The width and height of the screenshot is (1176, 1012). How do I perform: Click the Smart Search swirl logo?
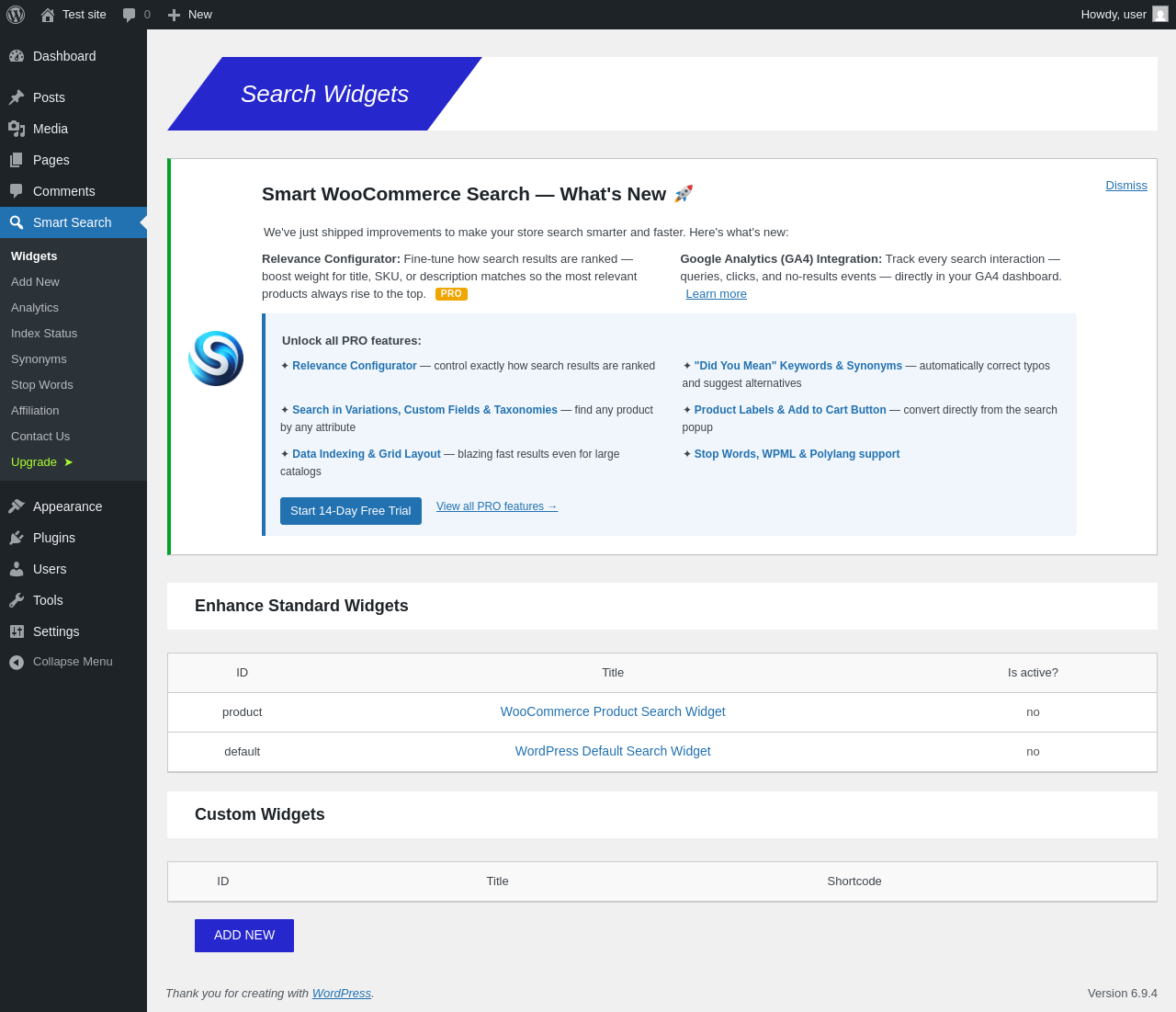tap(216, 358)
